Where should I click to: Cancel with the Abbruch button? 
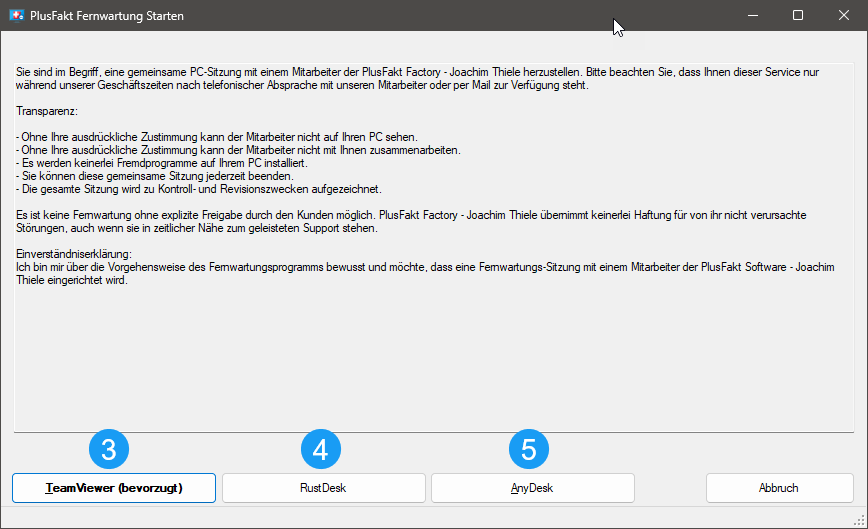(x=779, y=488)
